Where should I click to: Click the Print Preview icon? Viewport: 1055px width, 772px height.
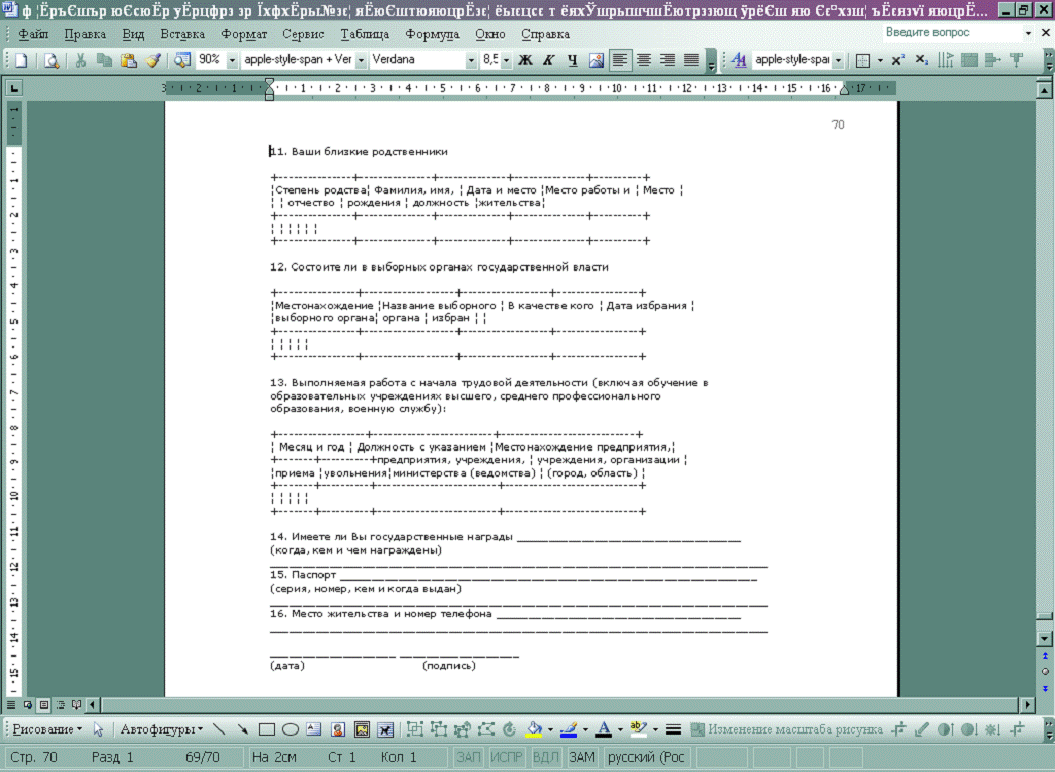51,60
